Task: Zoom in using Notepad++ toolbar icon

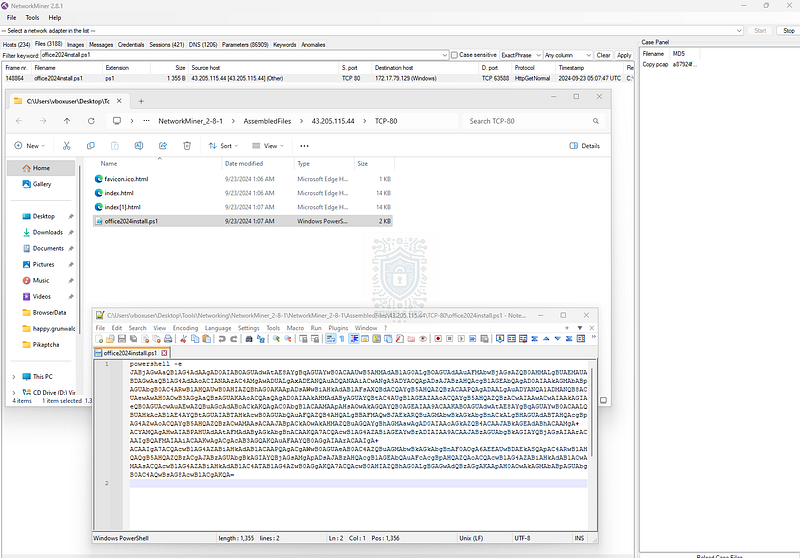Action: (276, 339)
